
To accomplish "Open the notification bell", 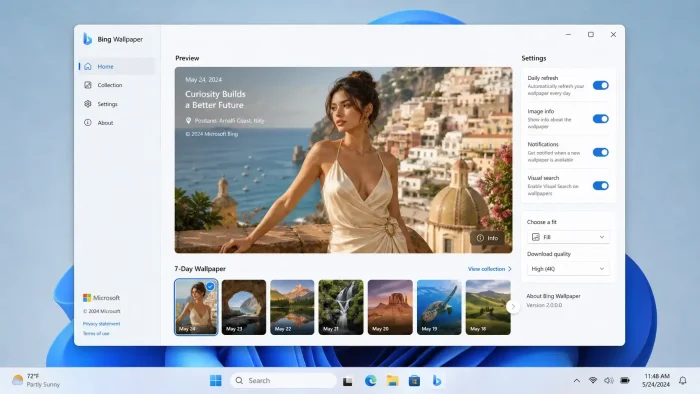I will coord(683,381).
